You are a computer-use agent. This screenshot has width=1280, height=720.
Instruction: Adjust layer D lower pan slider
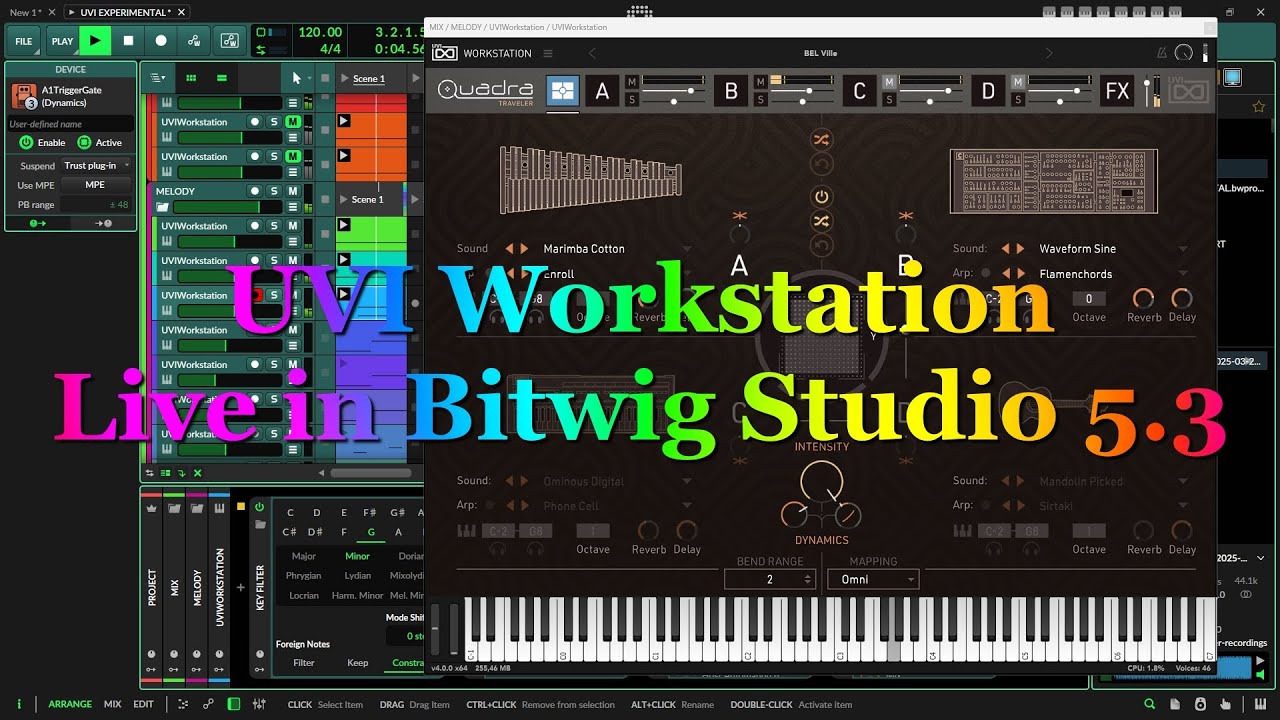tap(1061, 100)
